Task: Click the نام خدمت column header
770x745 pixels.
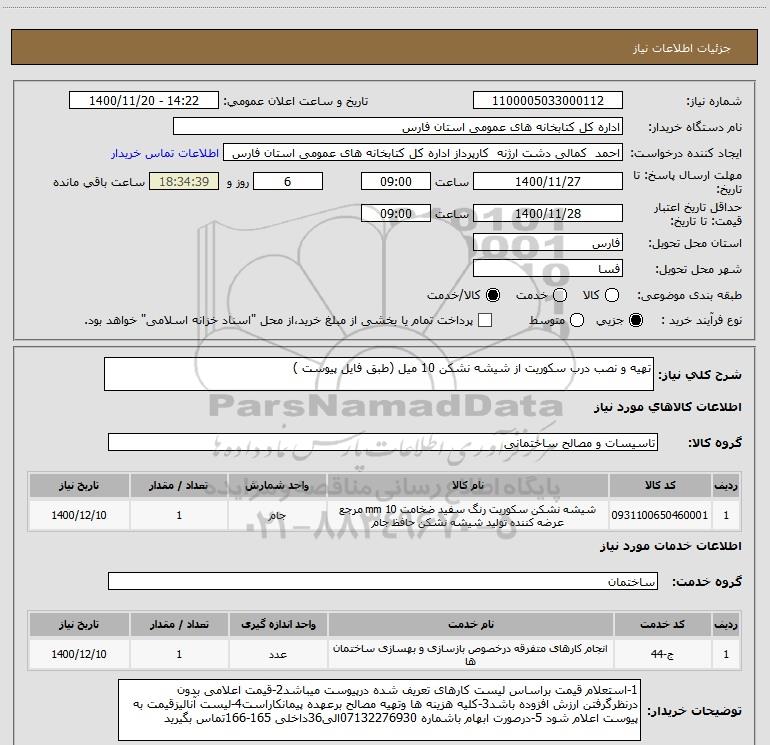Action: click(470, 624)
